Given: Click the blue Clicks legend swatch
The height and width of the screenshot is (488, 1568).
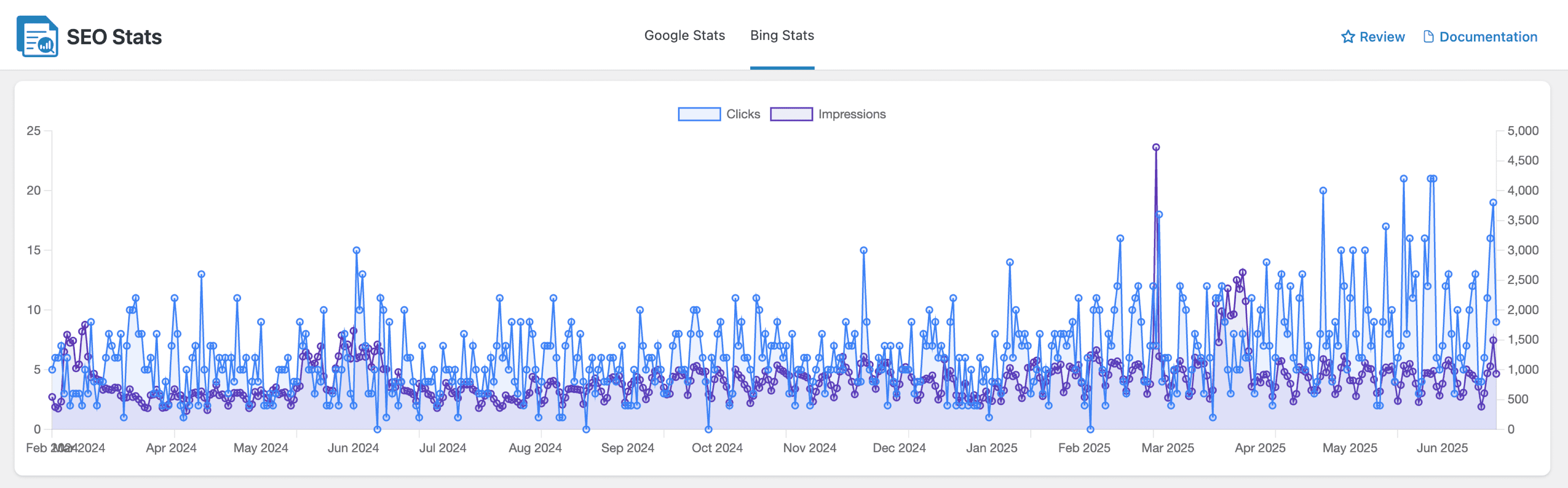Looking at the screenshot, I should tap(699, 114).
